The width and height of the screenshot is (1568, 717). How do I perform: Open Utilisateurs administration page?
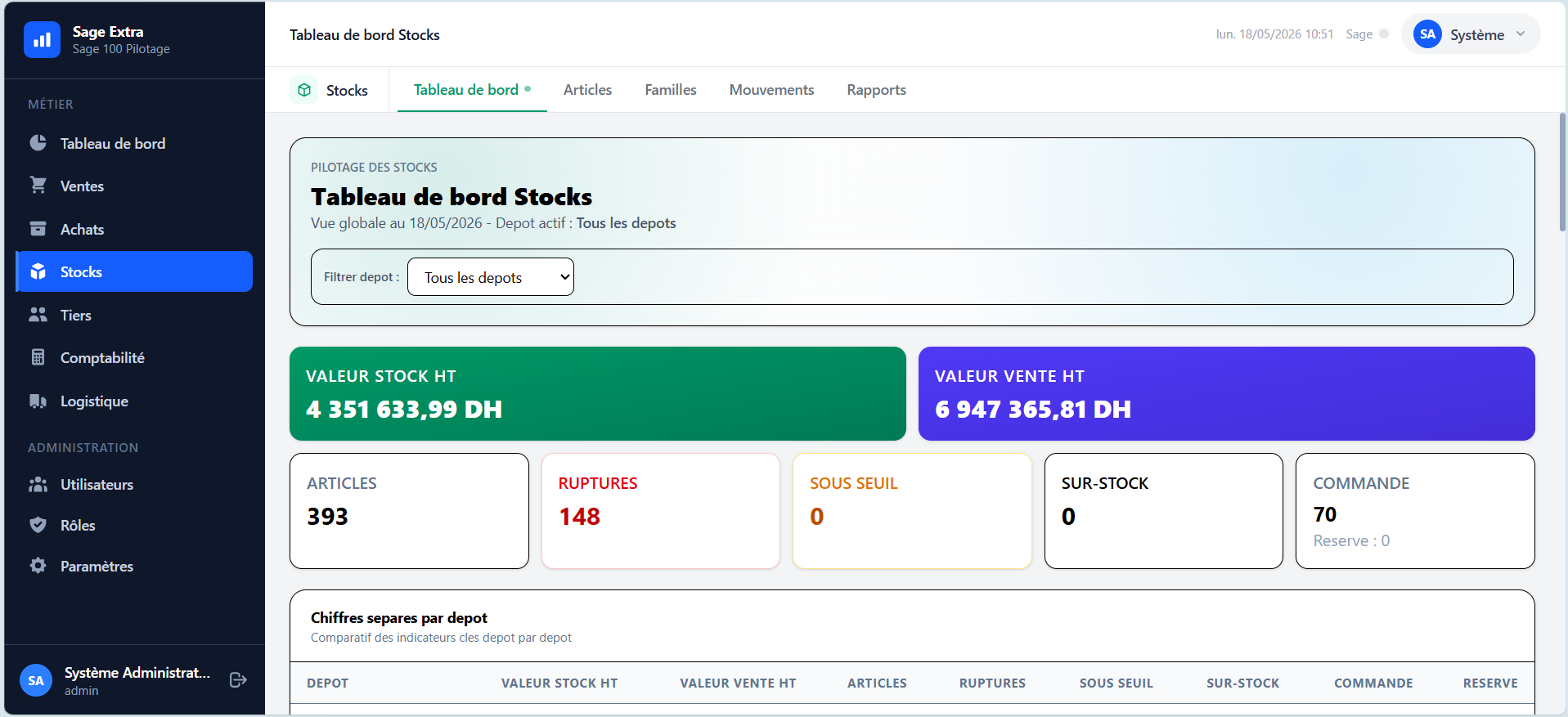pos(134,484)
